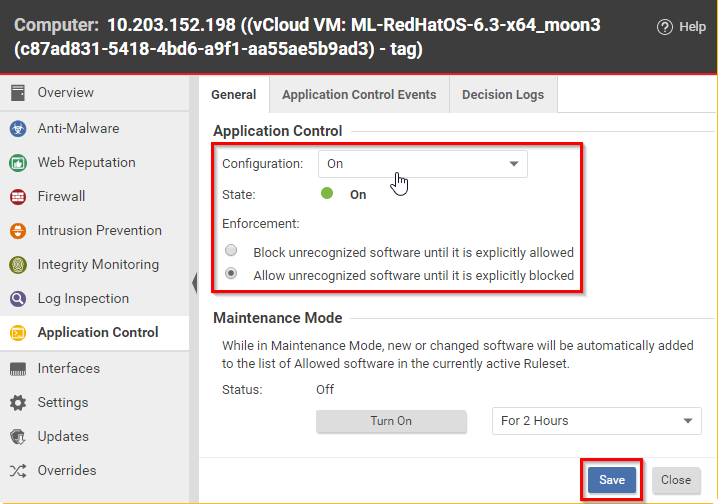Collapse the sidebar using the arrow handle
Viewport: 718px width, 504px height.
[193, 285]
